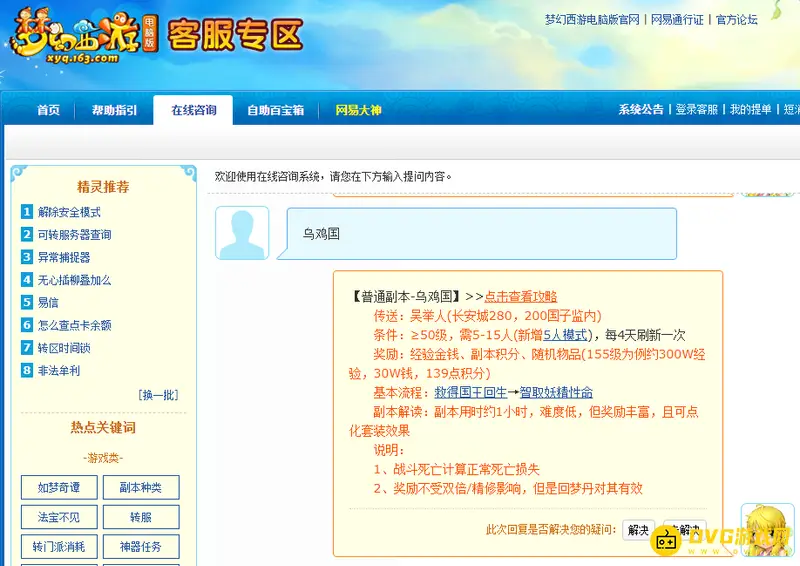The height and width of the screenshot is (566, 800).
Task: Open the 我的提单 link
Action: pos(751,109)
